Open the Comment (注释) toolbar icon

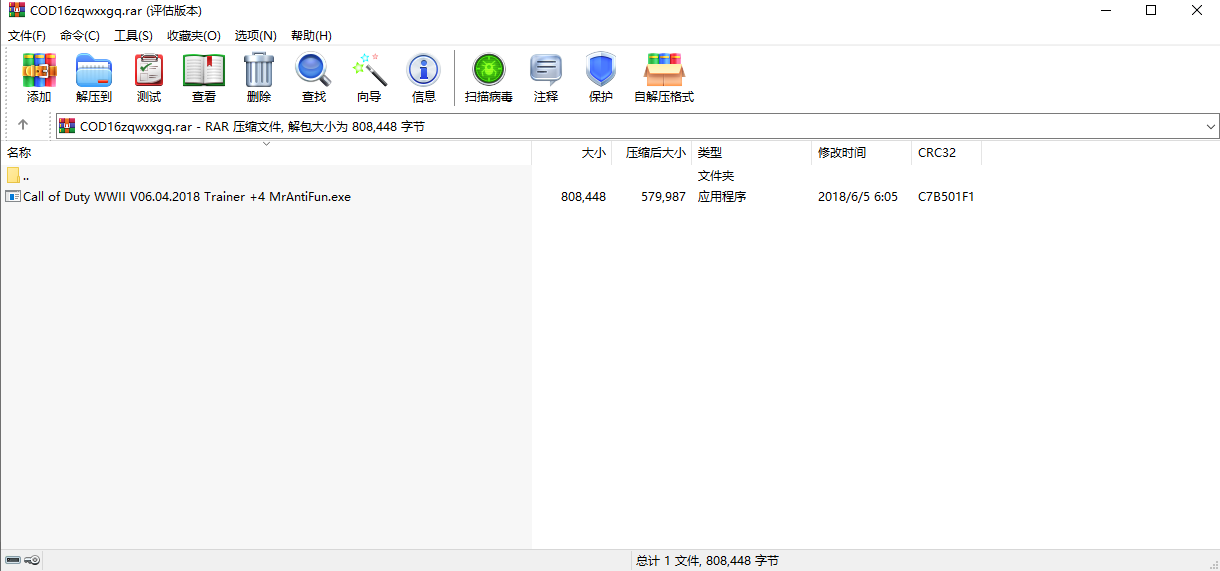[546, 78]
